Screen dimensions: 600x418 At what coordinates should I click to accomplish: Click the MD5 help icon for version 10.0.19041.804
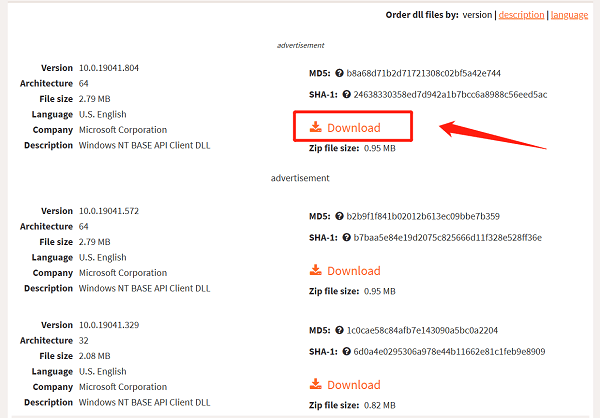click(339, 73)
